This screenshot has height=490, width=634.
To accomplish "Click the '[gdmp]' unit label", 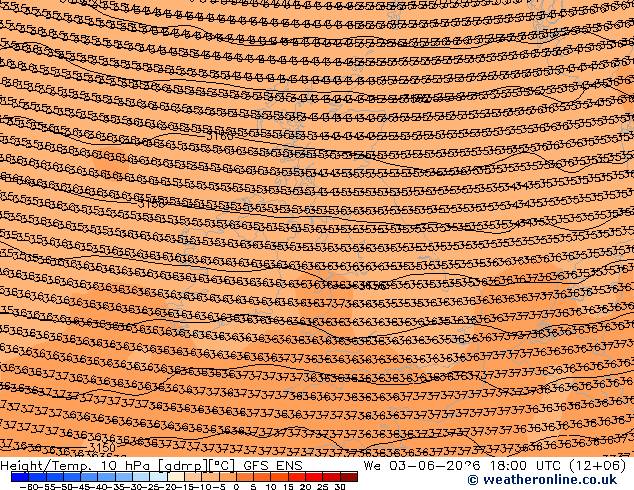I will (x=182, y=466).
